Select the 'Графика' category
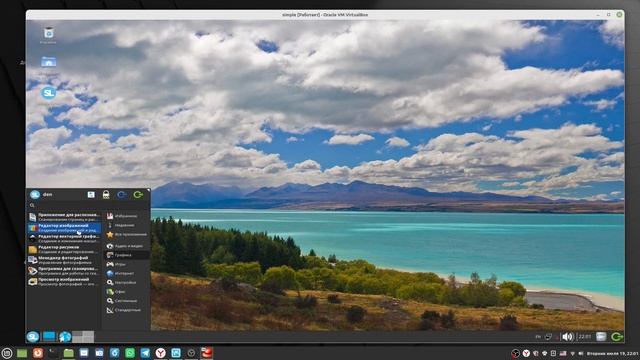 126,255
